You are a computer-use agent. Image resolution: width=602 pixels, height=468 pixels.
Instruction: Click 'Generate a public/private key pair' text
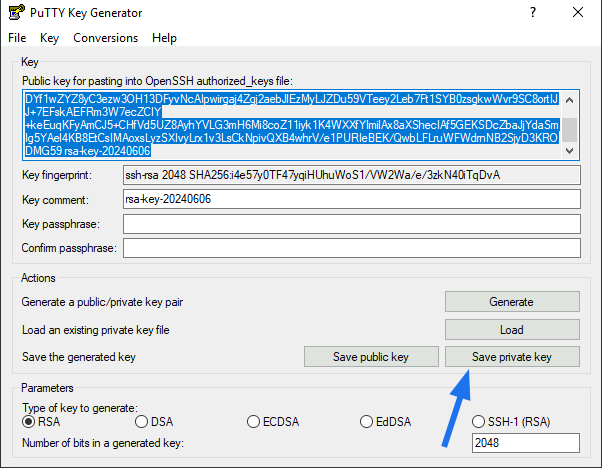[103, 302]
